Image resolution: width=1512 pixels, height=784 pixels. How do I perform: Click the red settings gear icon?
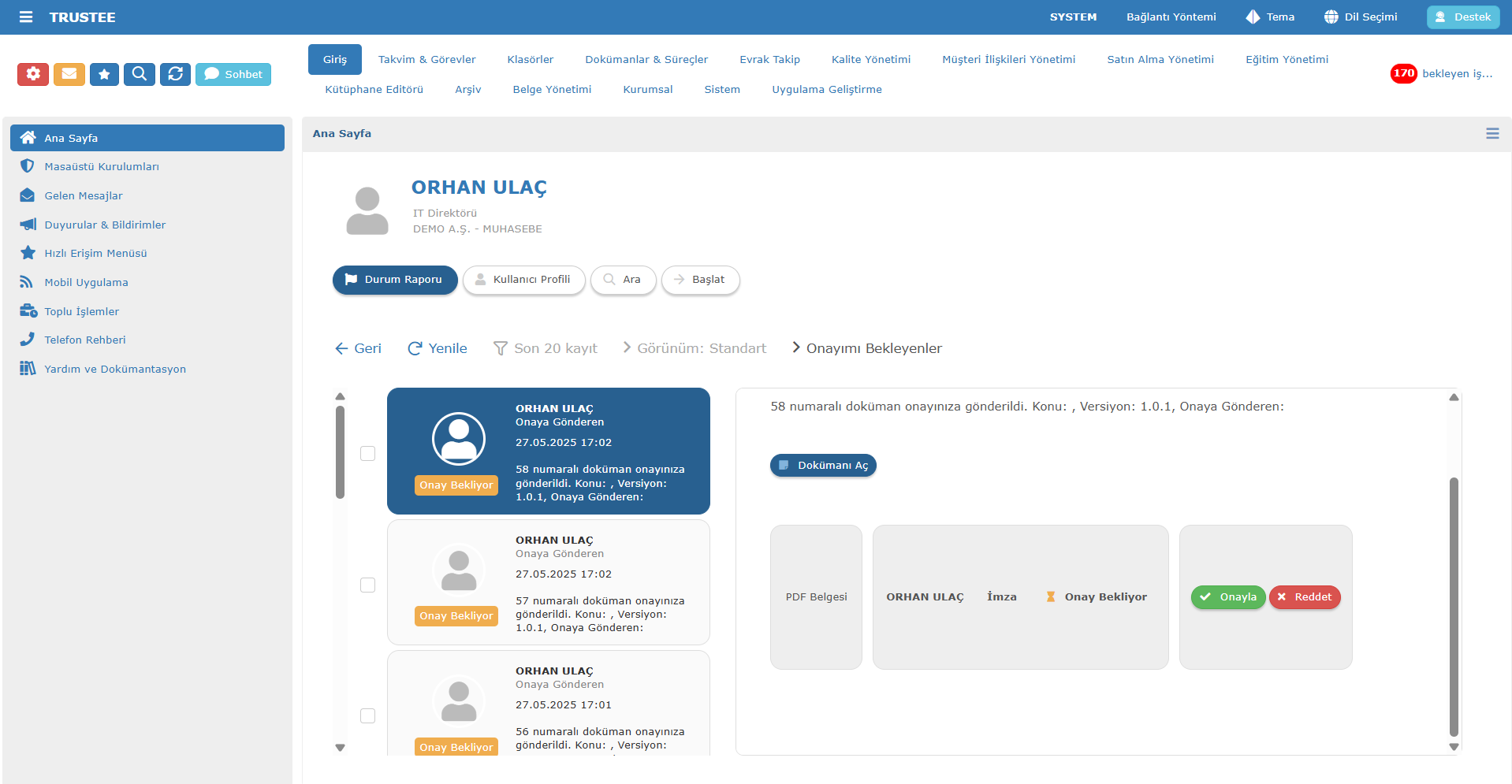pos(33,74)
